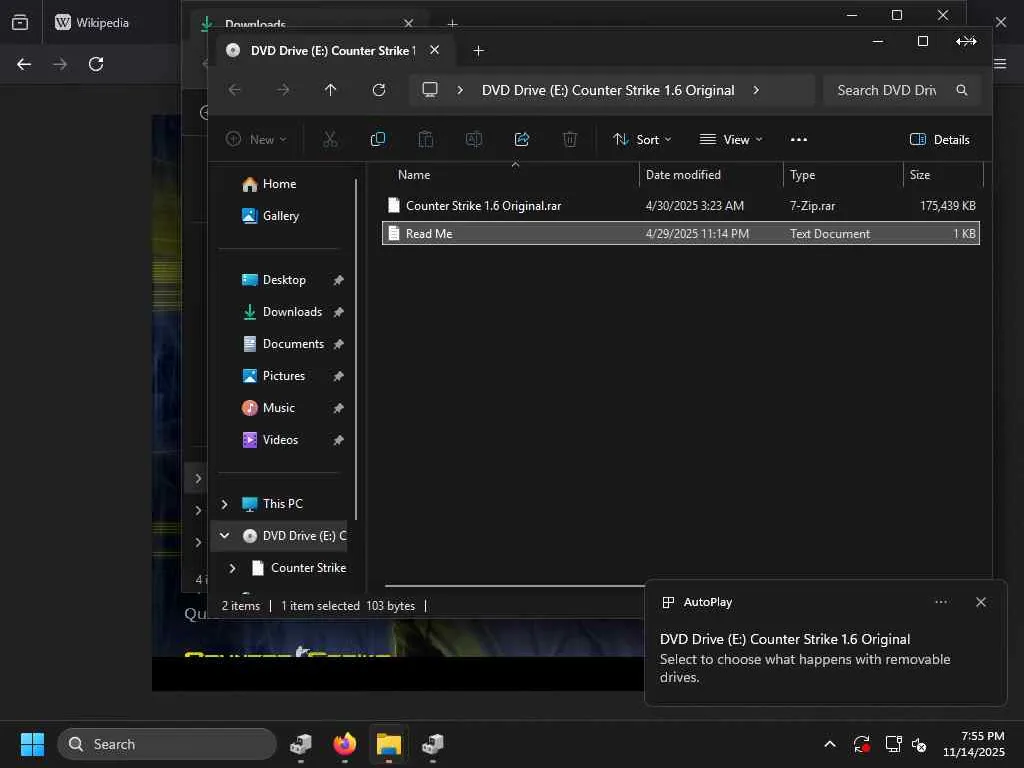Viewport: 1024px width, 768px height.
Task: Click chevron after DVD Drive in address bar
Action: [x=756, y=90]
